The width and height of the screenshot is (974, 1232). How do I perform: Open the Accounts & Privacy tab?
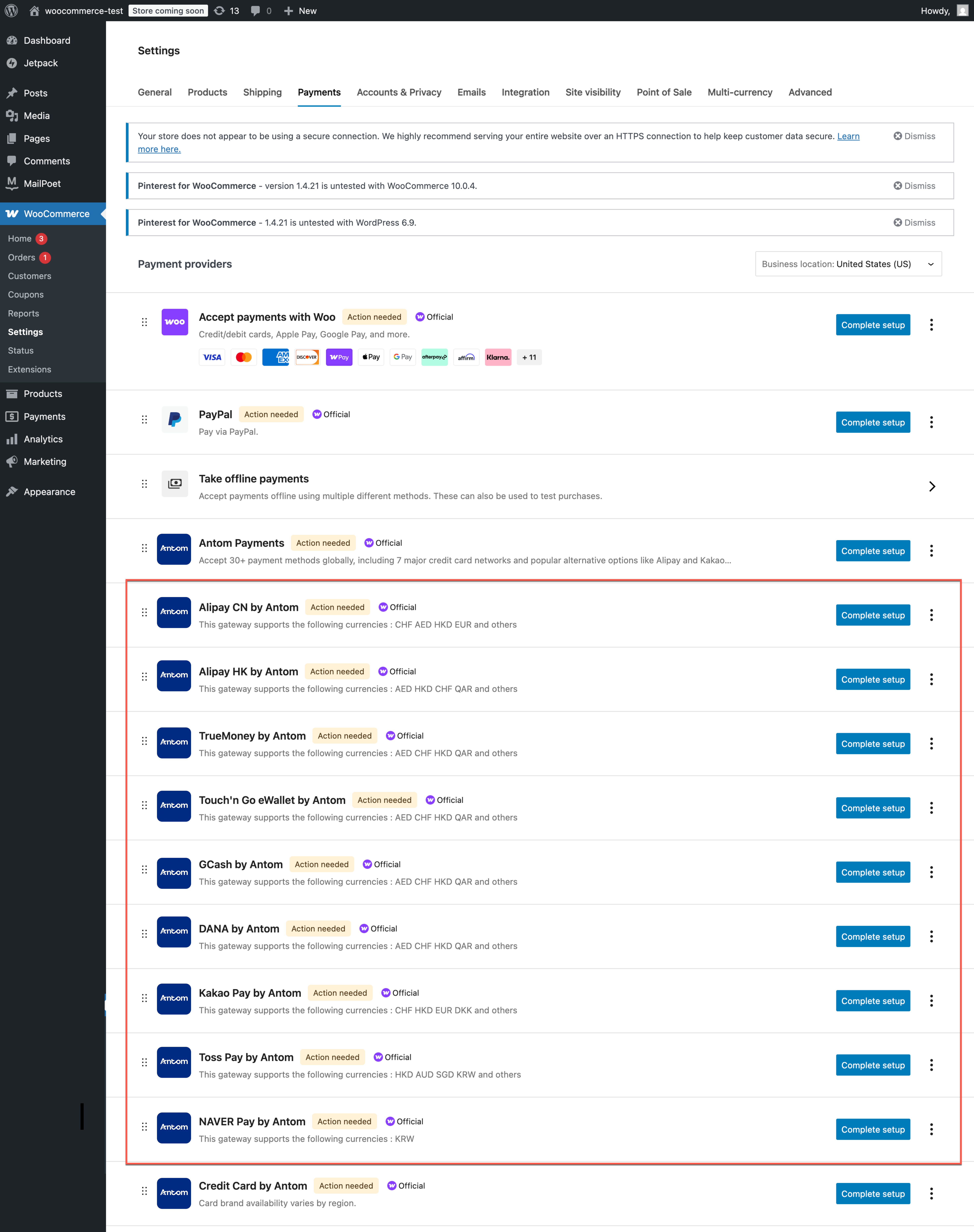(399, 92)
